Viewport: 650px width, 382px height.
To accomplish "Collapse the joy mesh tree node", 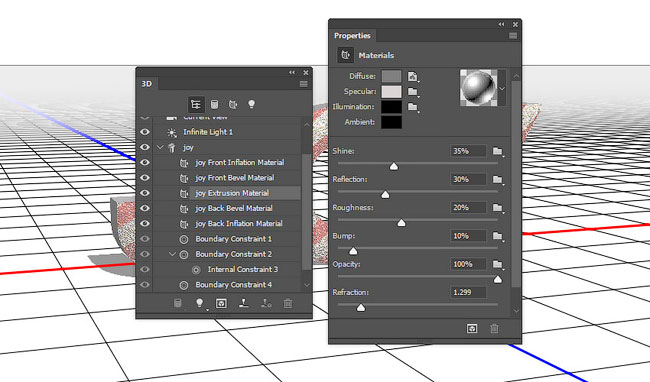I will pos(160,147).
